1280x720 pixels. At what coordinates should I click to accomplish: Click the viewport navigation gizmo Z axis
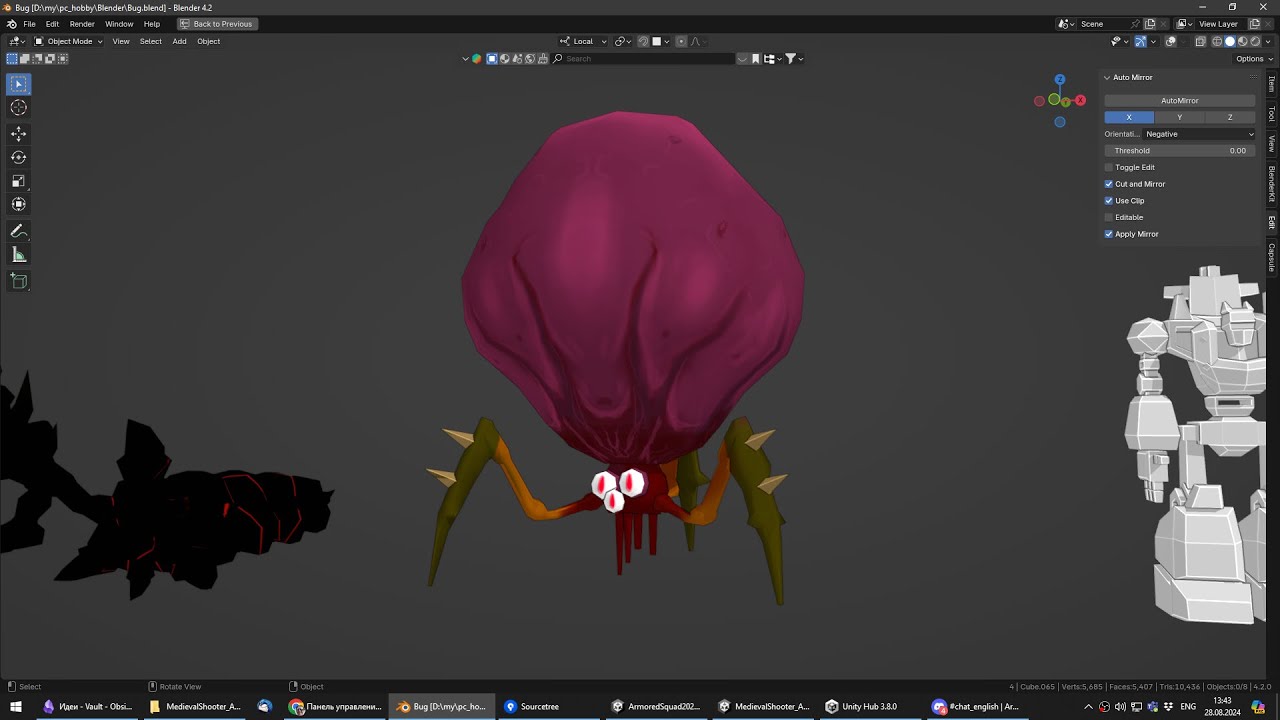1060,79
